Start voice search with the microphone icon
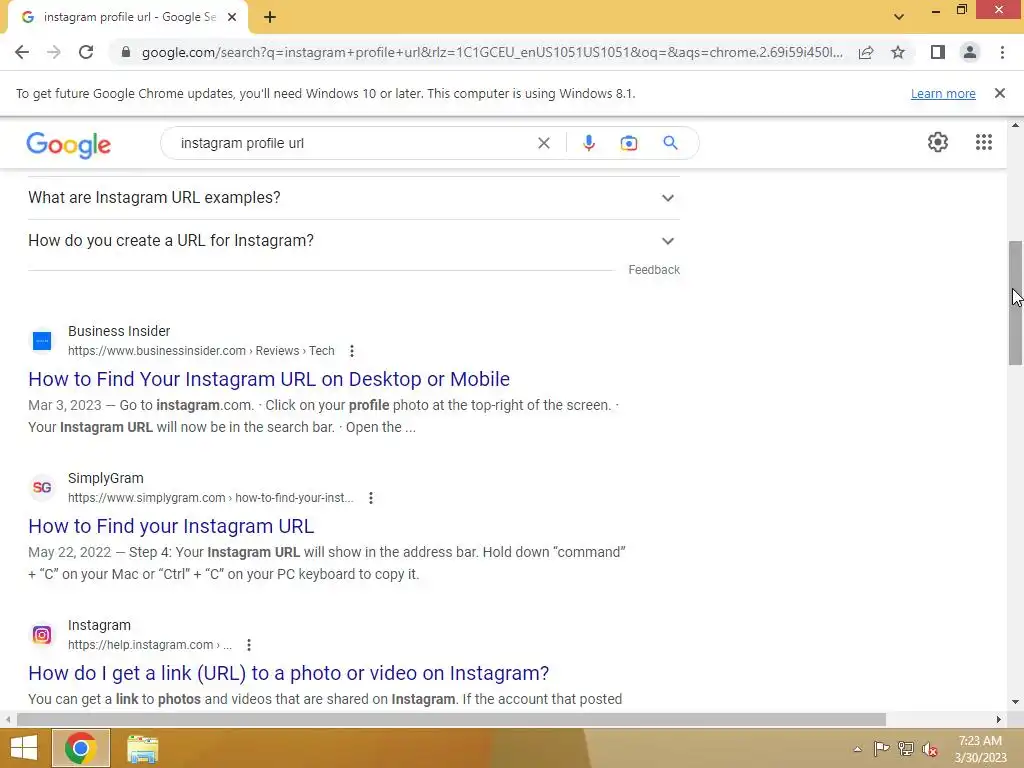This screenshot has width=1024, height=768. click(x=588, y=143)
